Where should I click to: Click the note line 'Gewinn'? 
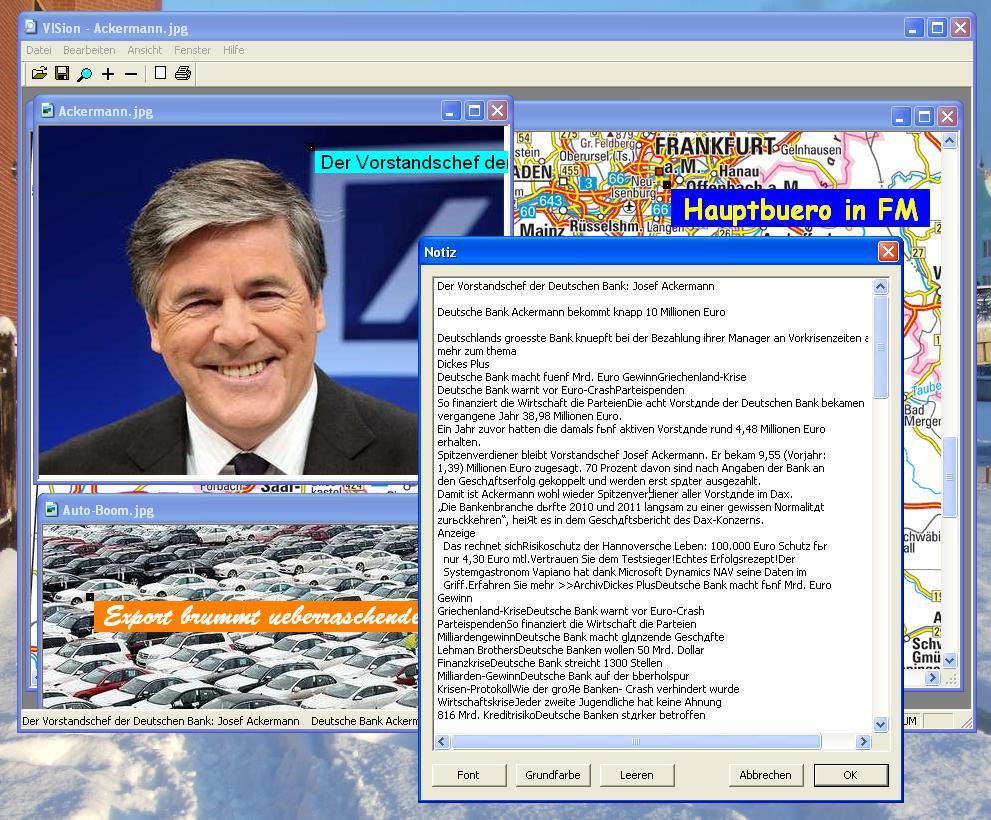pyautogui.click(x=454, y=598)
